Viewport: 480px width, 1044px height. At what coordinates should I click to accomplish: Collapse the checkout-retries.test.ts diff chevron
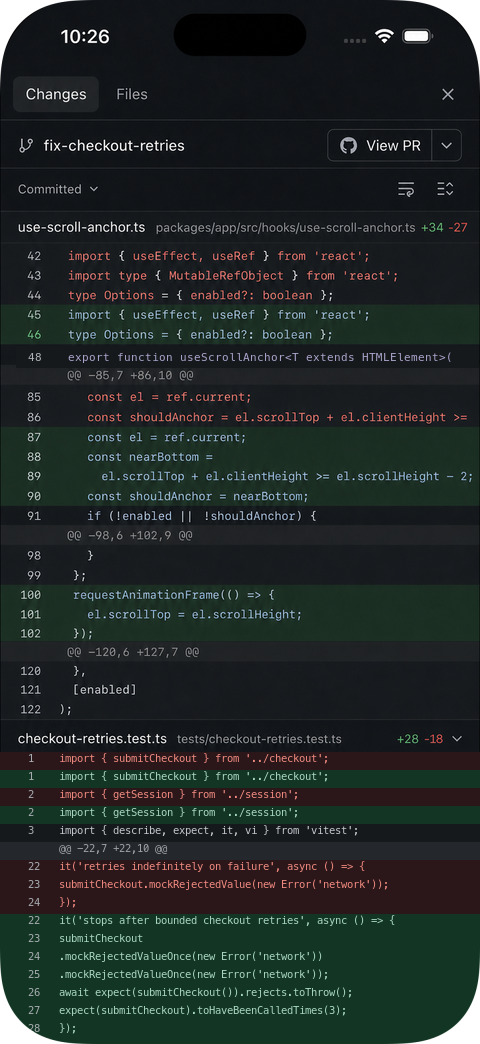point(457,738)
